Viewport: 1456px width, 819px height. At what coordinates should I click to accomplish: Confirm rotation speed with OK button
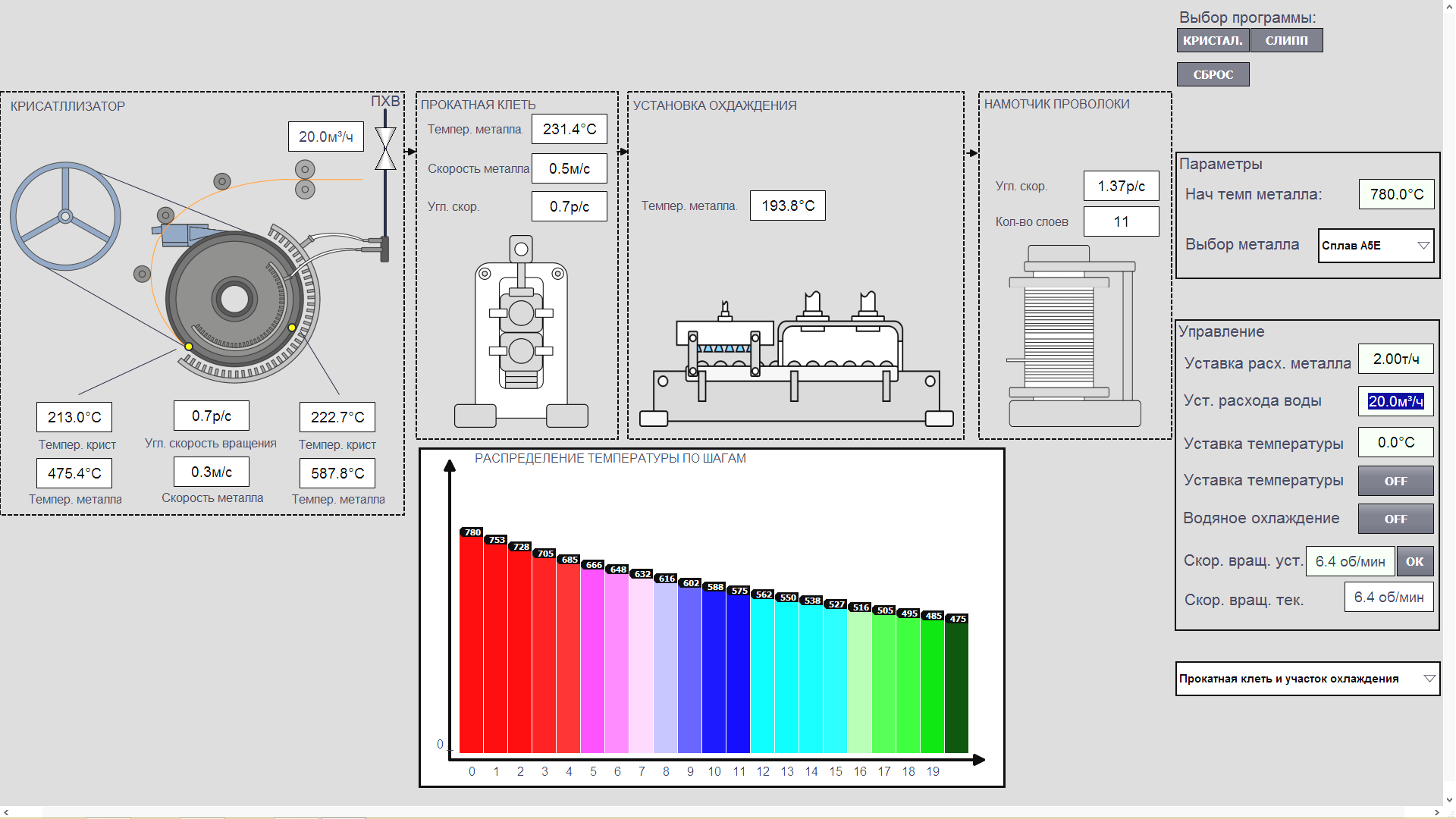click(1414, 562)
